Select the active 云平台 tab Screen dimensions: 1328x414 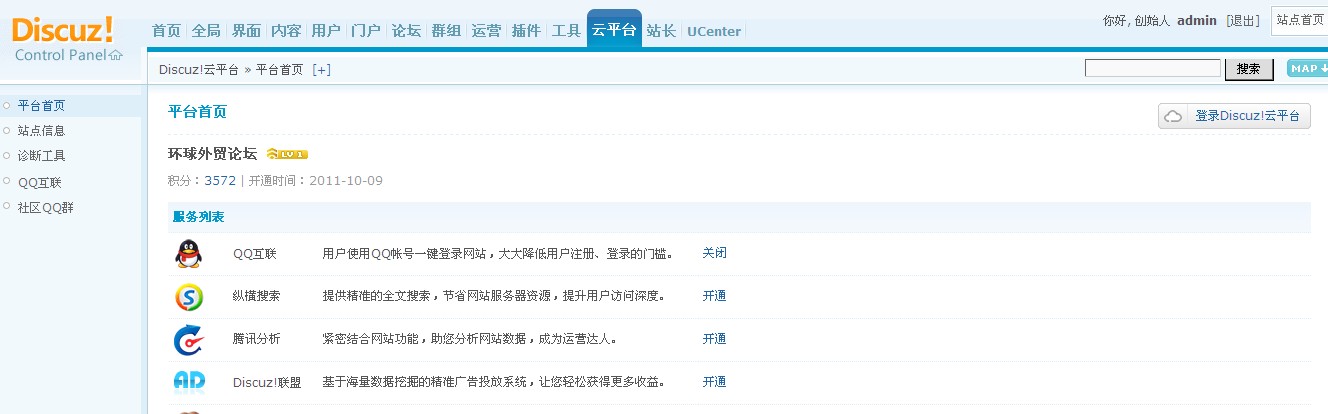614,29
